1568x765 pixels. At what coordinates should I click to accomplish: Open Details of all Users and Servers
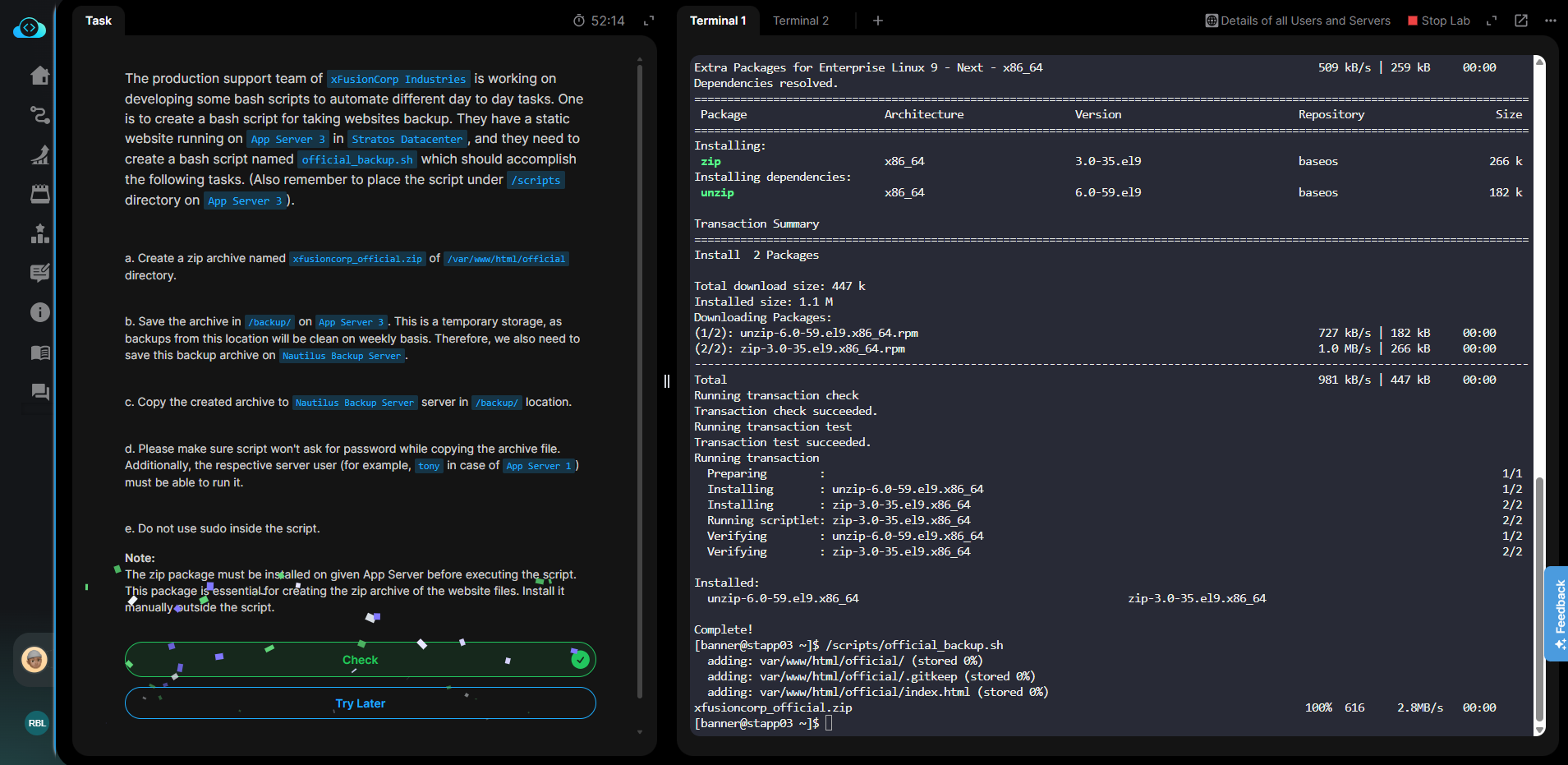(x=1298, y=21)
